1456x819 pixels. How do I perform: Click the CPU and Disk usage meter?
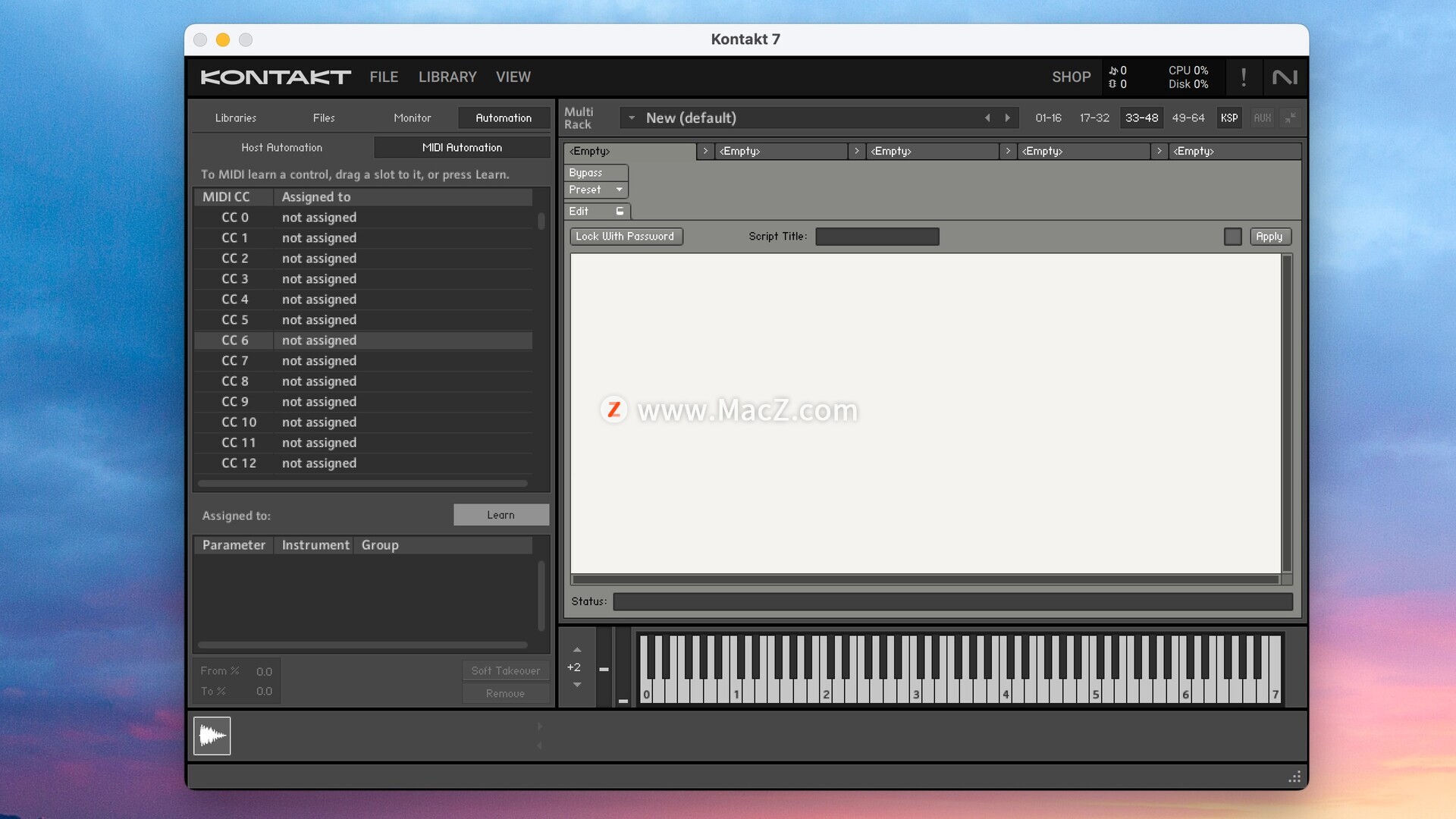click(x=1188, y=77)
